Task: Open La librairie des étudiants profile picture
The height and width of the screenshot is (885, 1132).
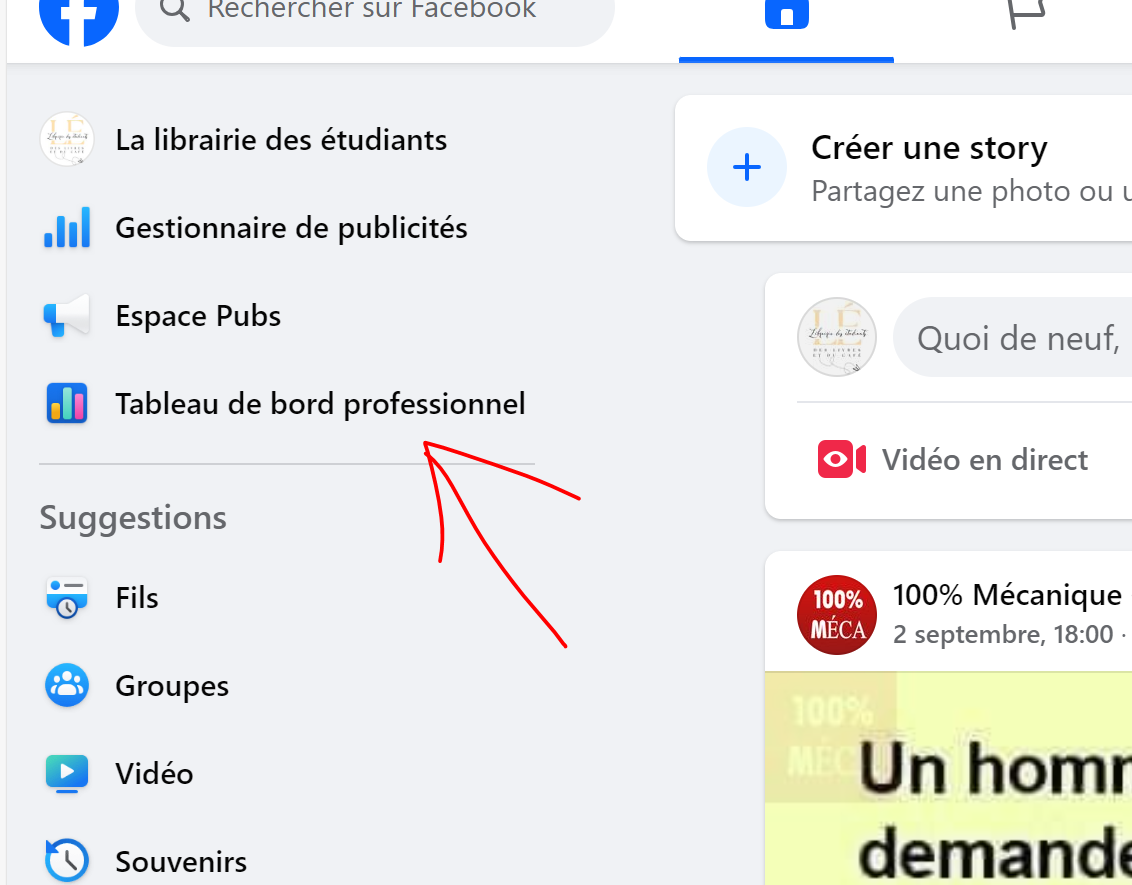Action: click(67, 139)
